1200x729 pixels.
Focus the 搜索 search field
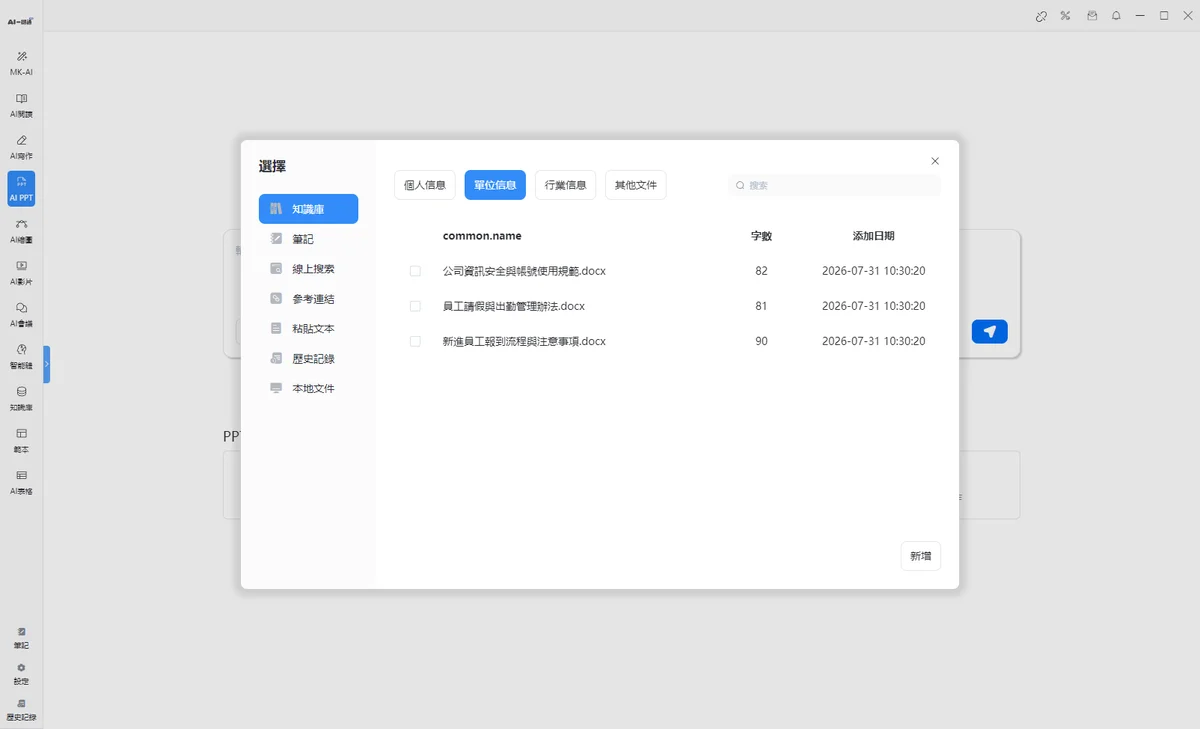click(835, 185)
